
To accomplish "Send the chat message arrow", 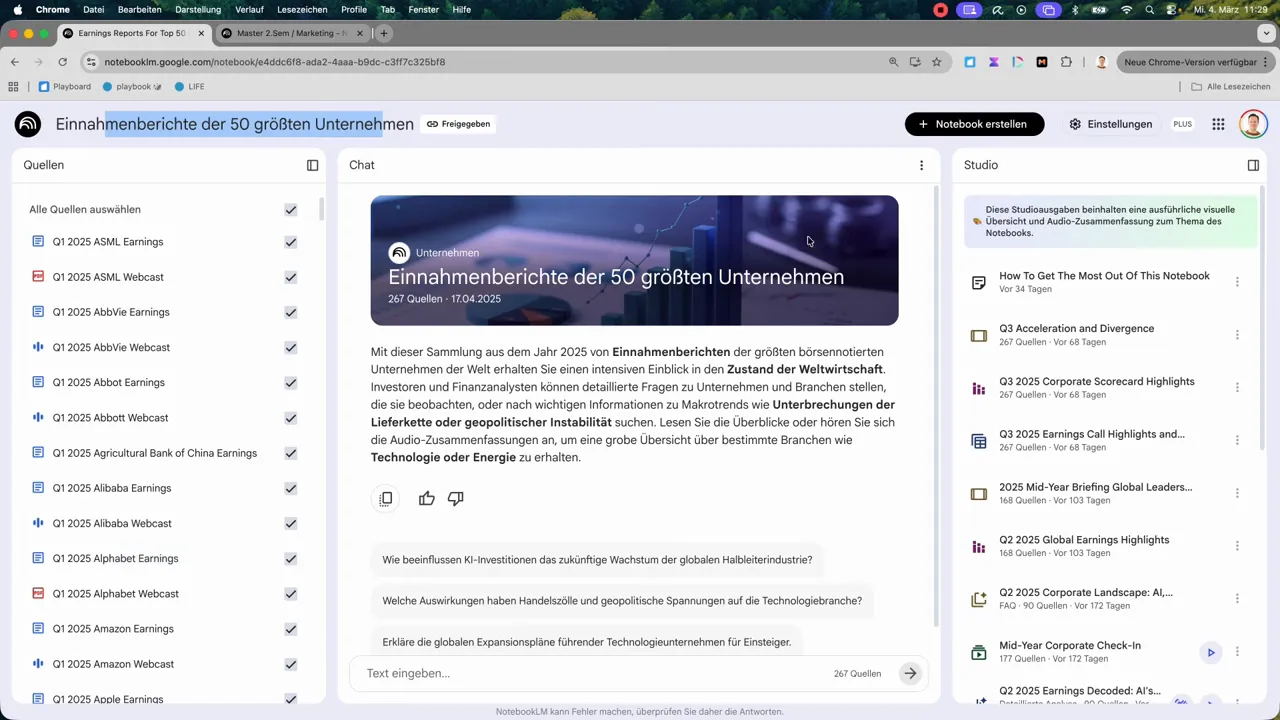I will pyautogui.click(x=910, y=673).
